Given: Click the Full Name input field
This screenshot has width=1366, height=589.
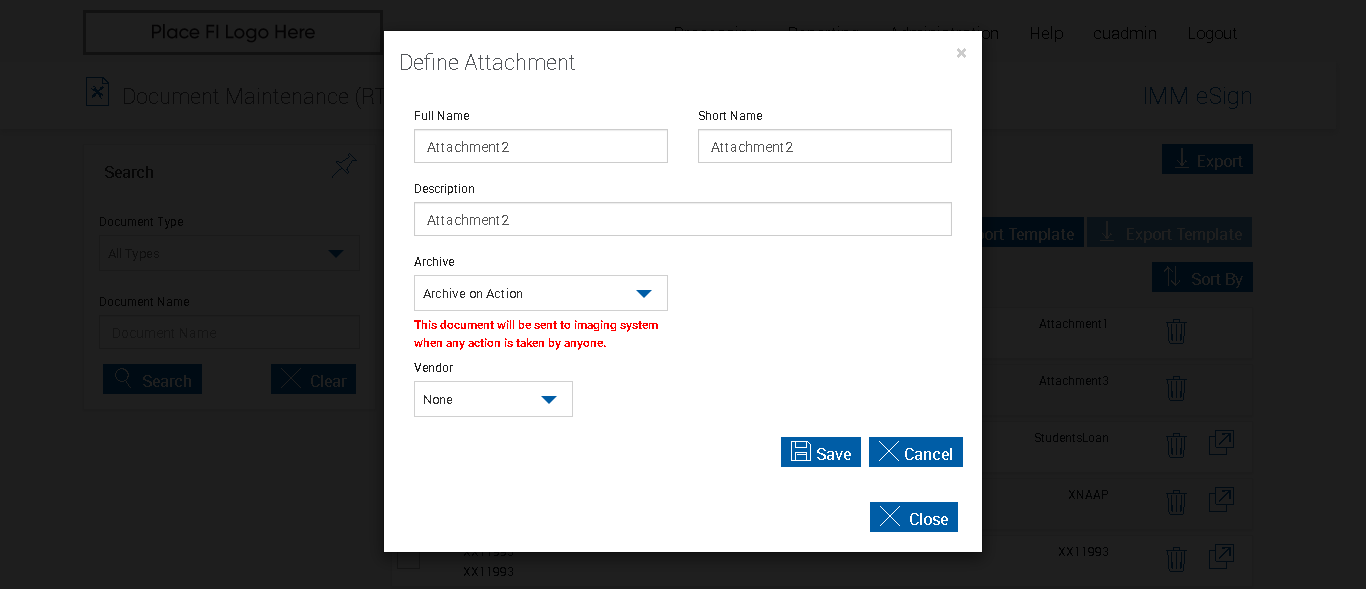Looking at the screenshot, I should (x=540, y=146).
